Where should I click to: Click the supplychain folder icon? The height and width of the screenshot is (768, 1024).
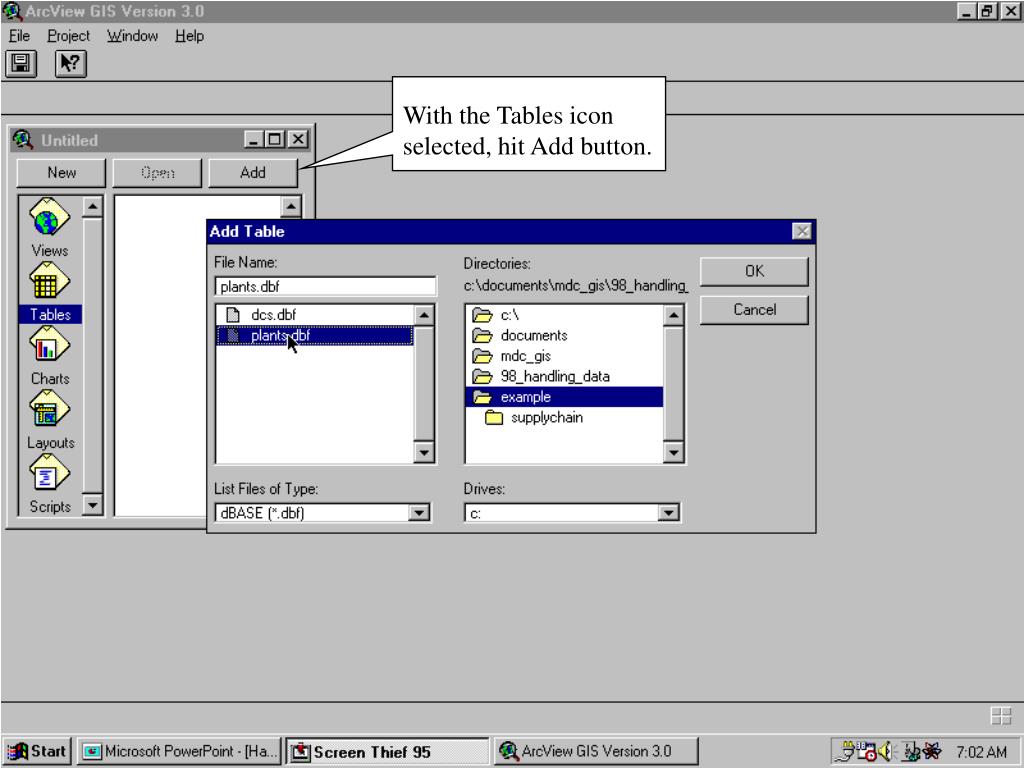494,418
